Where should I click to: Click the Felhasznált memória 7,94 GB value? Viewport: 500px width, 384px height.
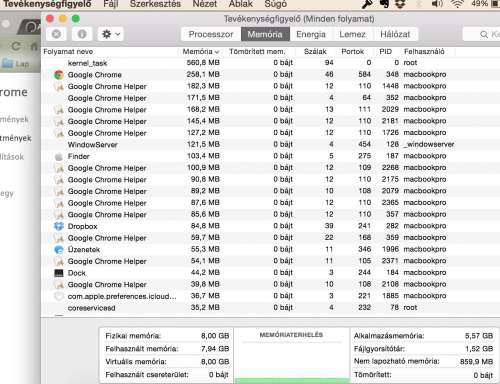215,349
